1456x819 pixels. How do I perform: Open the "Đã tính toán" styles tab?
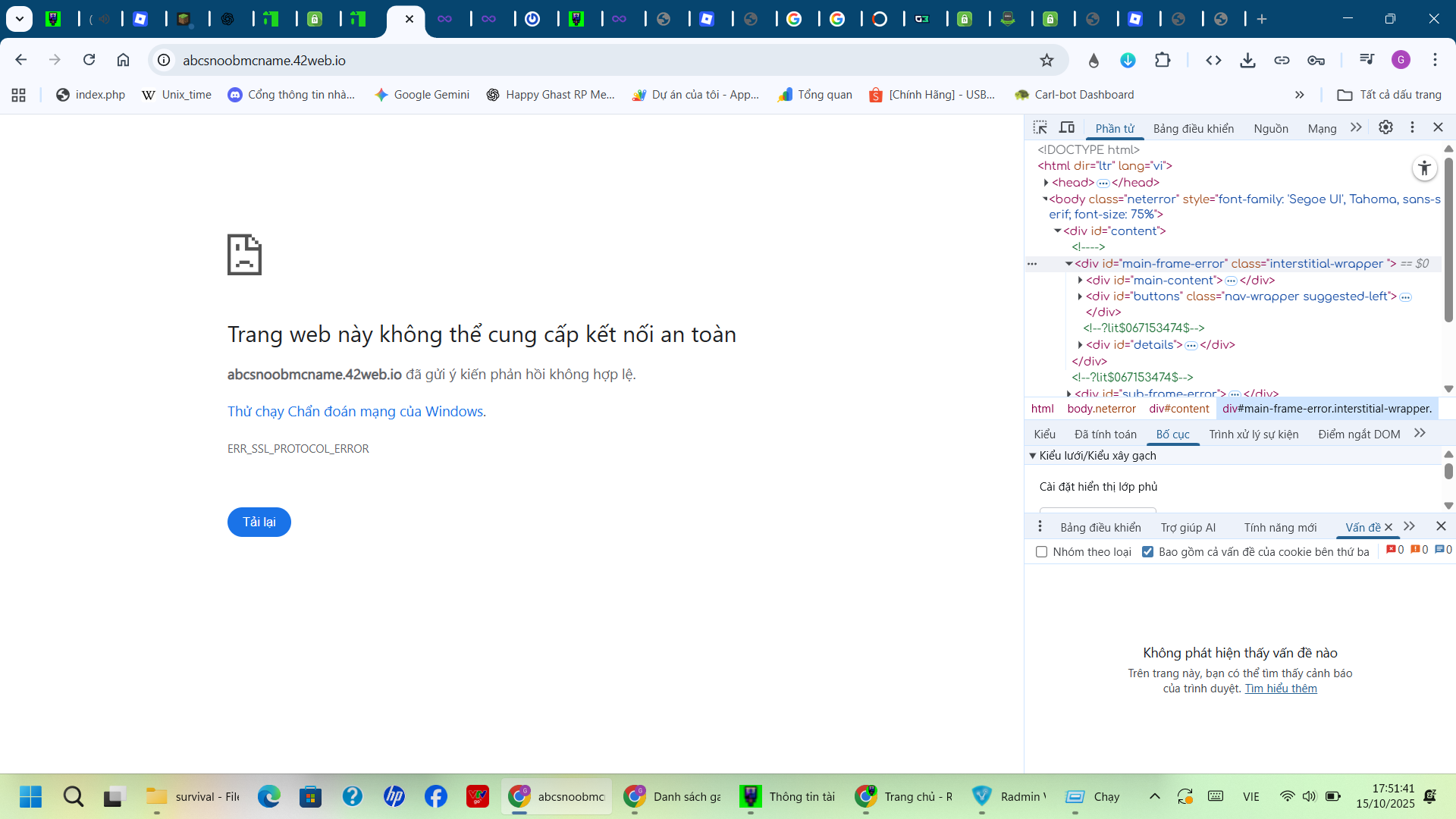(x=1105, y=435)
